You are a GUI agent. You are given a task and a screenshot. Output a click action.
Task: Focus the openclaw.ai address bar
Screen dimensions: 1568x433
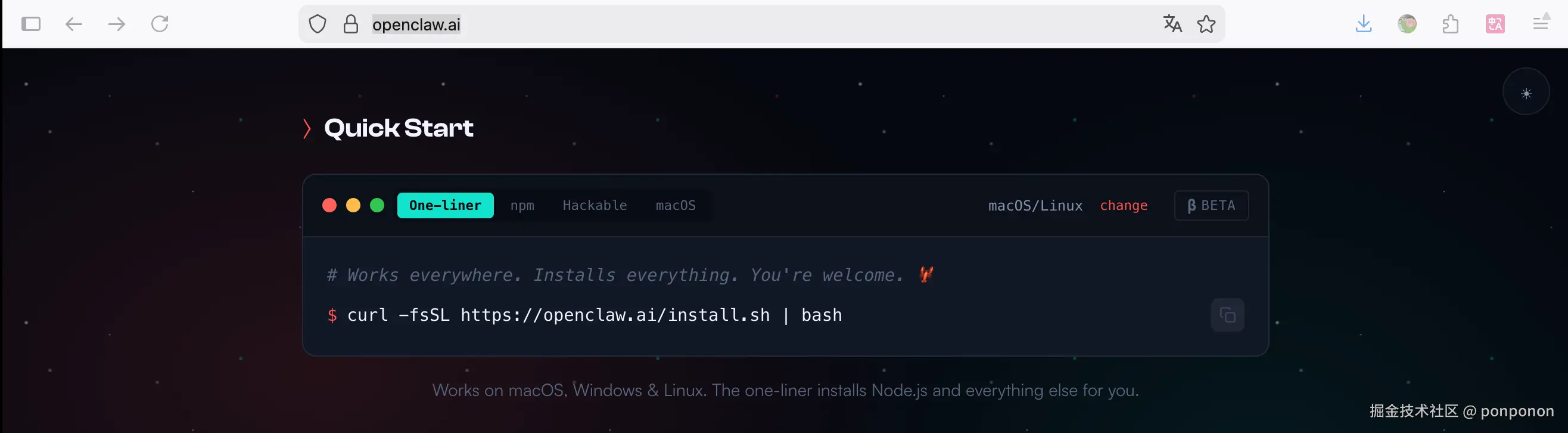click(x=761, y=24)
